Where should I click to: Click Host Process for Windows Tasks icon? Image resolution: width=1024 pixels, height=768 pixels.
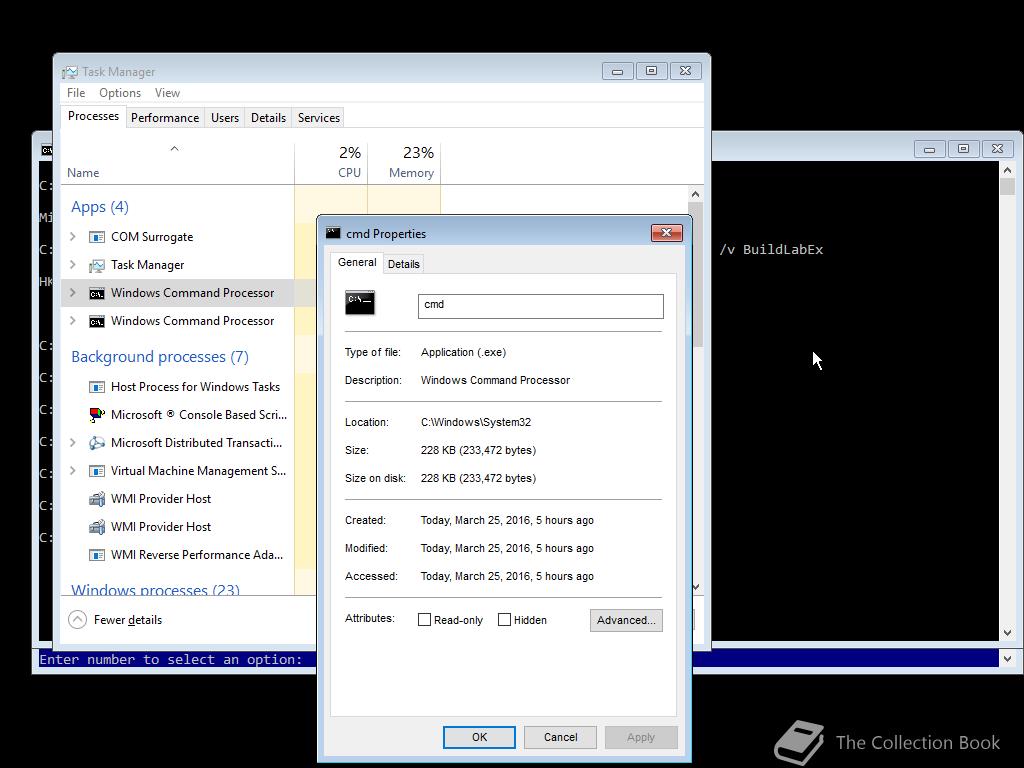coord(97,387)
